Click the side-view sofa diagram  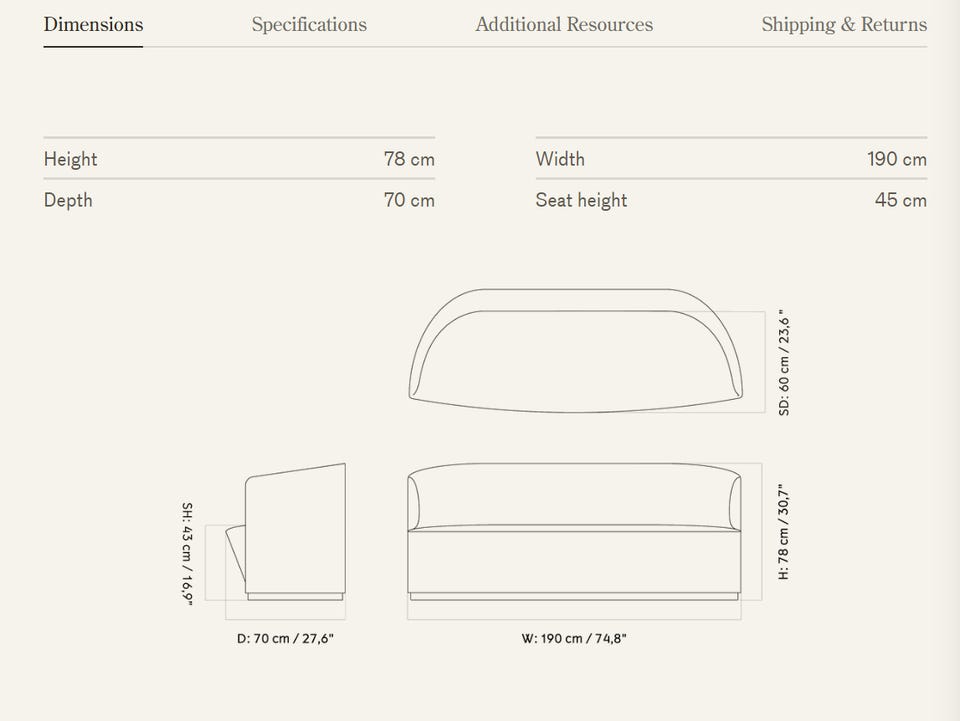click(x=286, y=531)
